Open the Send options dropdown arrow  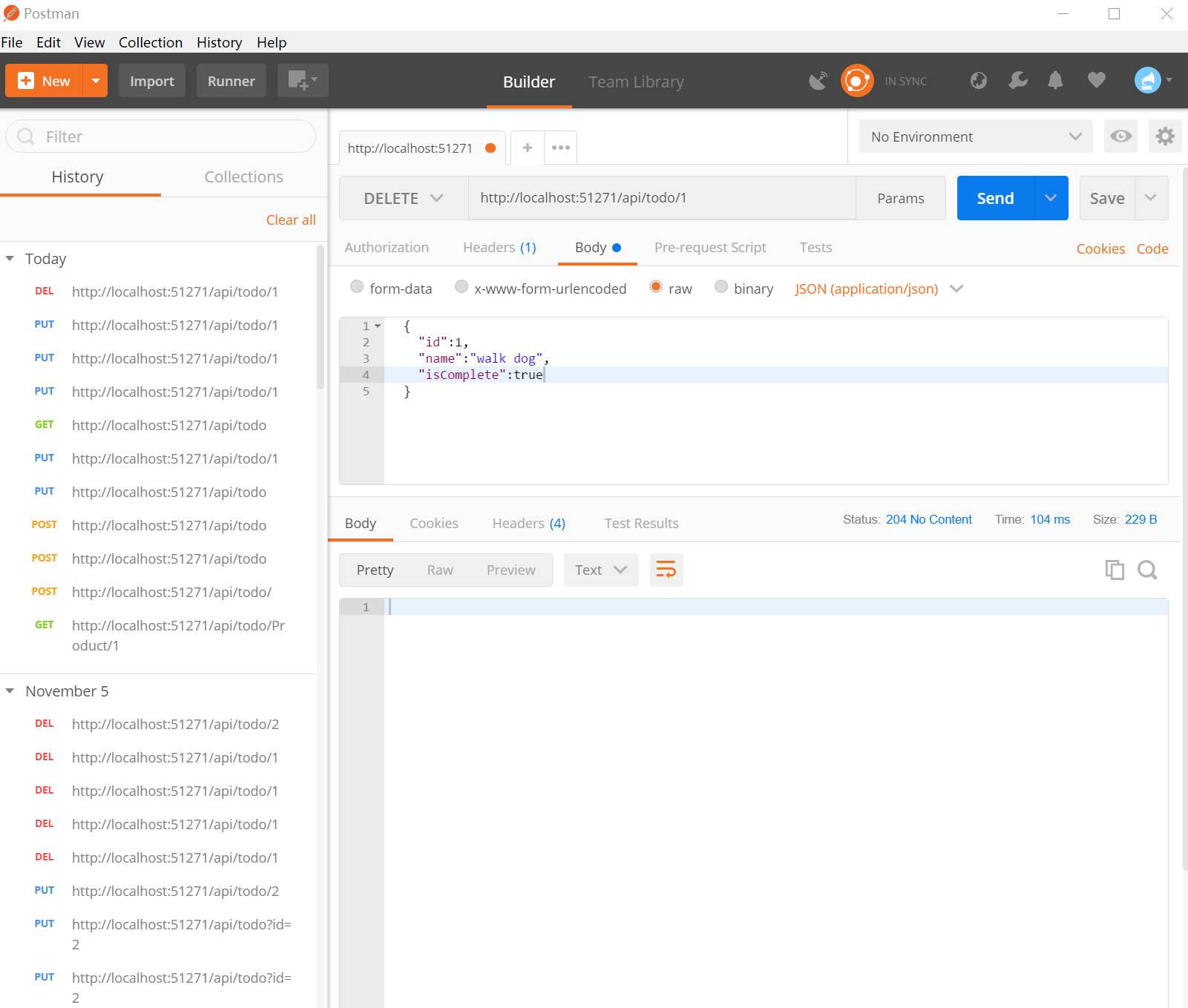1051,198
